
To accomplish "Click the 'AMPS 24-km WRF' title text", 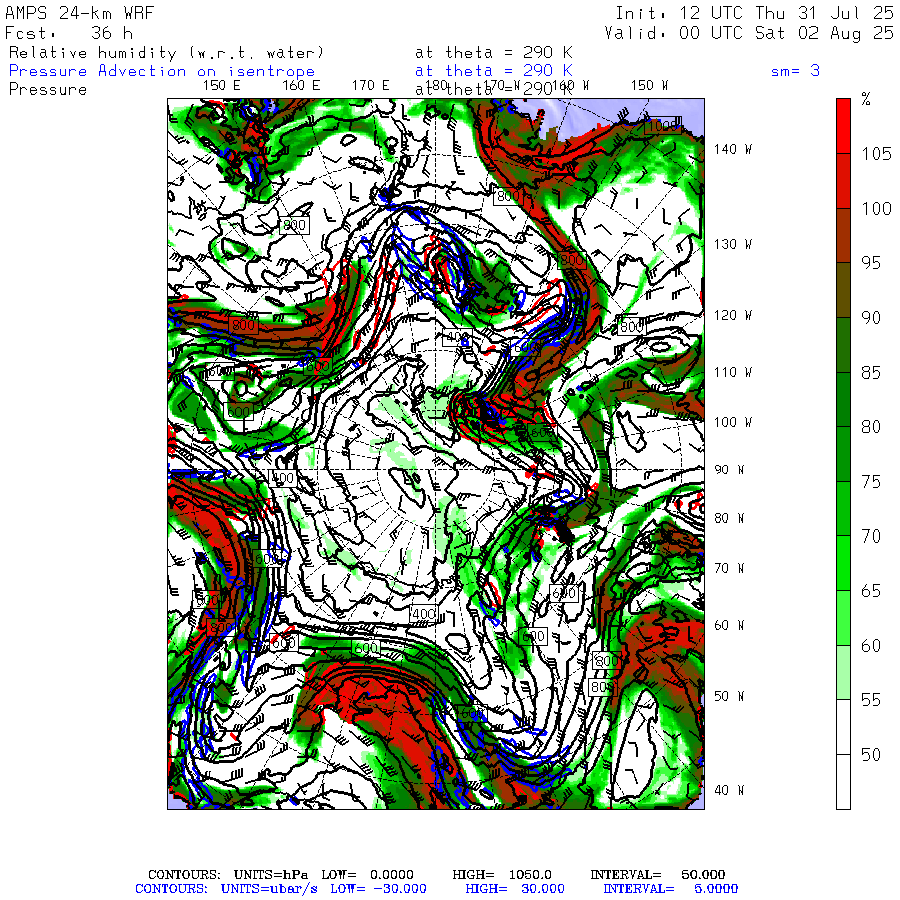I will tap(79, 13).
